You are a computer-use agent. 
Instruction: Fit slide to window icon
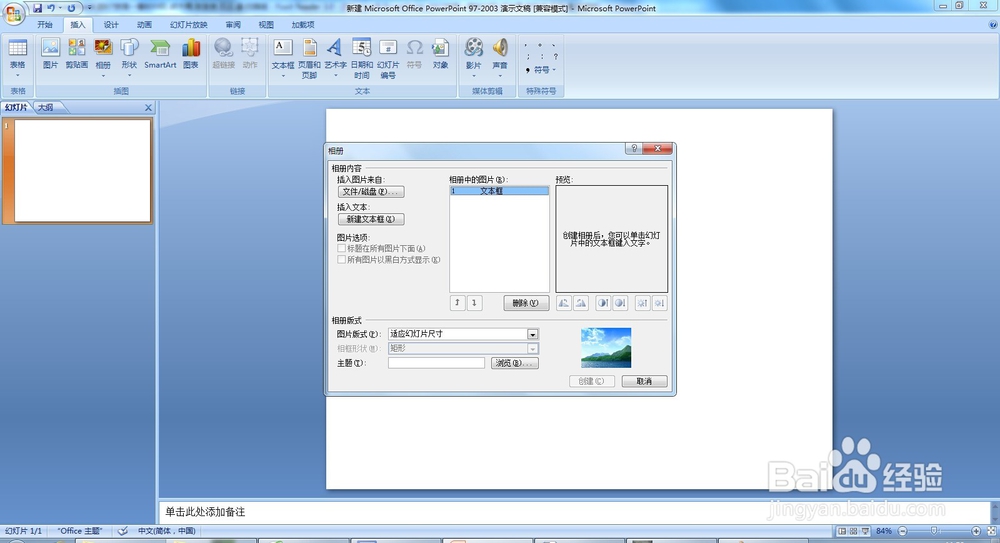[x=992, y=531]
